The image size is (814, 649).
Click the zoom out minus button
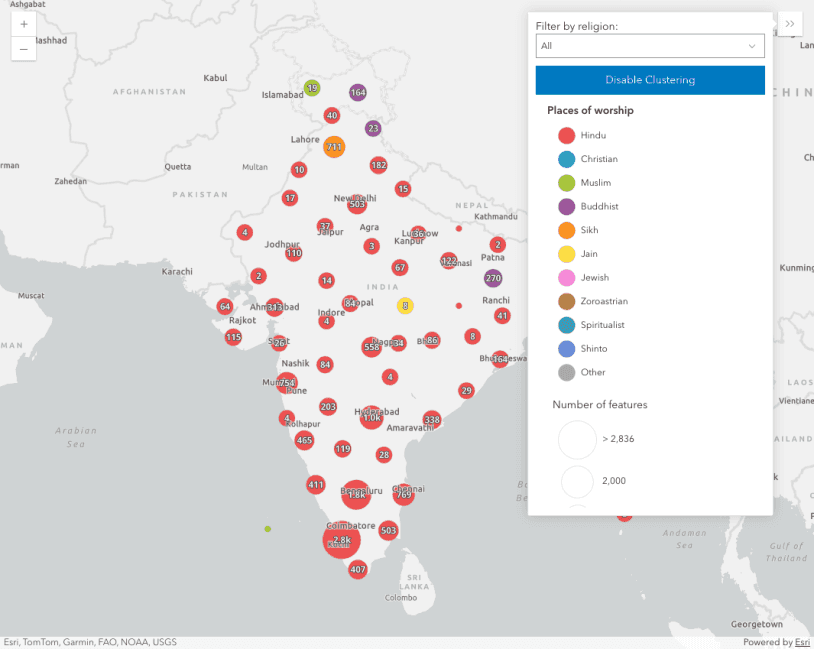(x=24, y=48)
